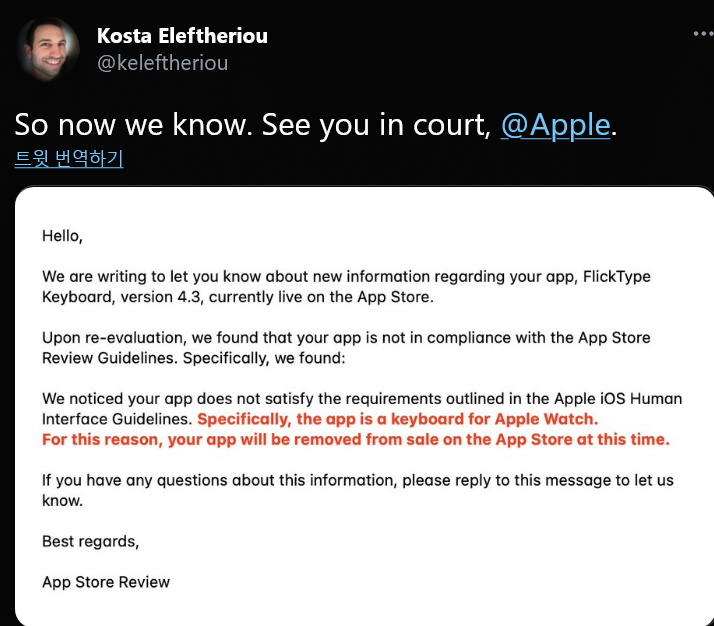Click the 'FlickType' app name in the email

(x=617, y=276)
